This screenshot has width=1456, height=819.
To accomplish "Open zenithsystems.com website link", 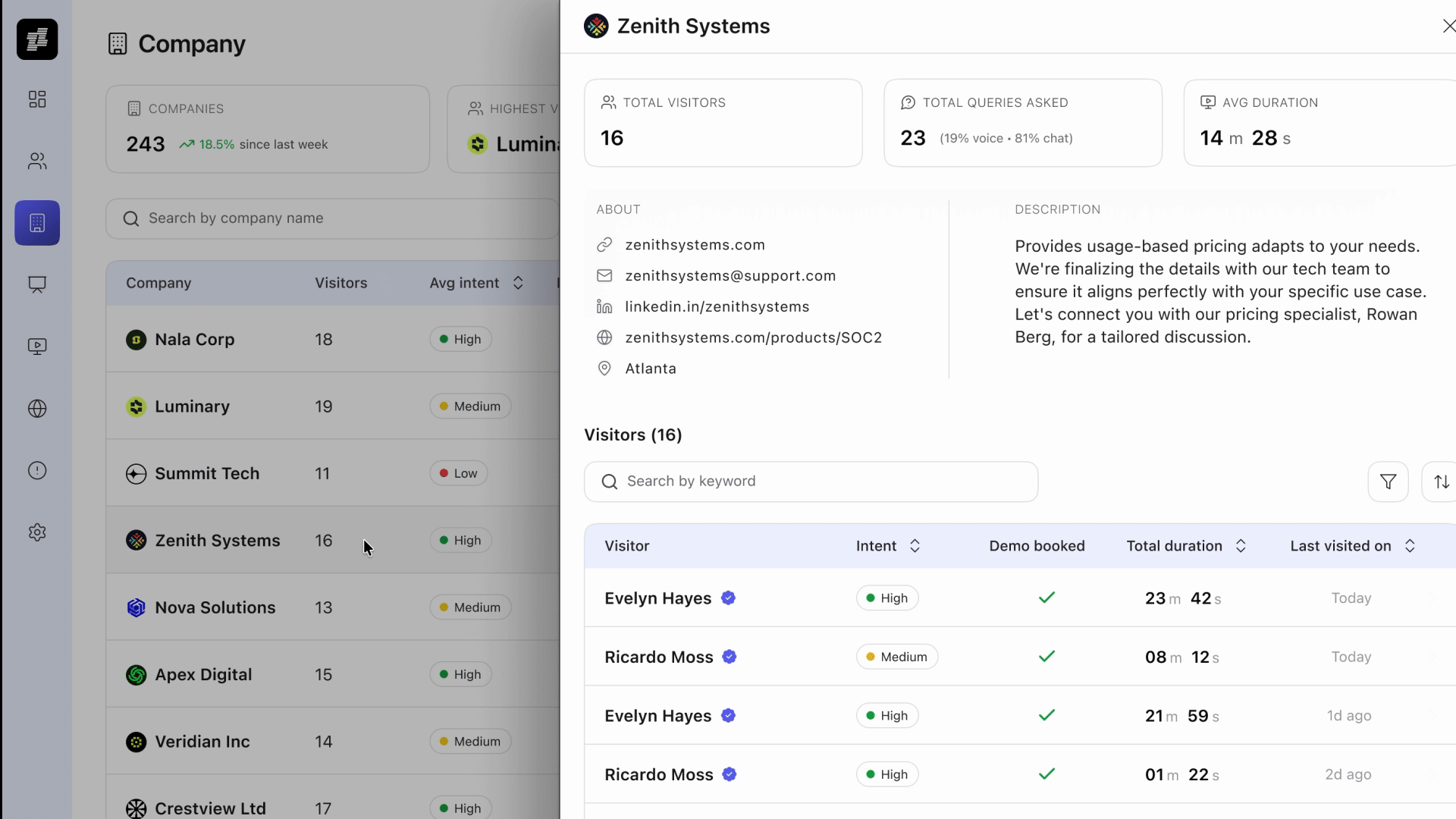I will pyautogui.click(x=694, y=245).
